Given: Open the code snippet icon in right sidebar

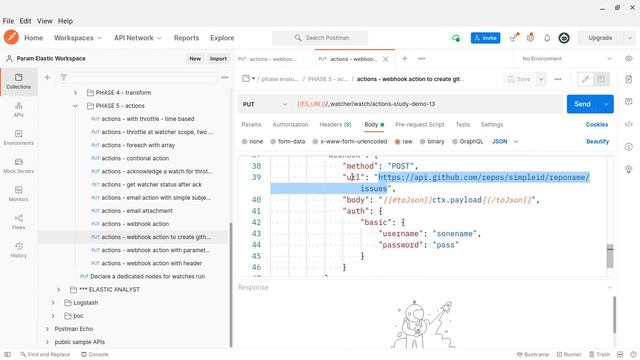Looking at the screenshot, I should click(x=629, y=124).
